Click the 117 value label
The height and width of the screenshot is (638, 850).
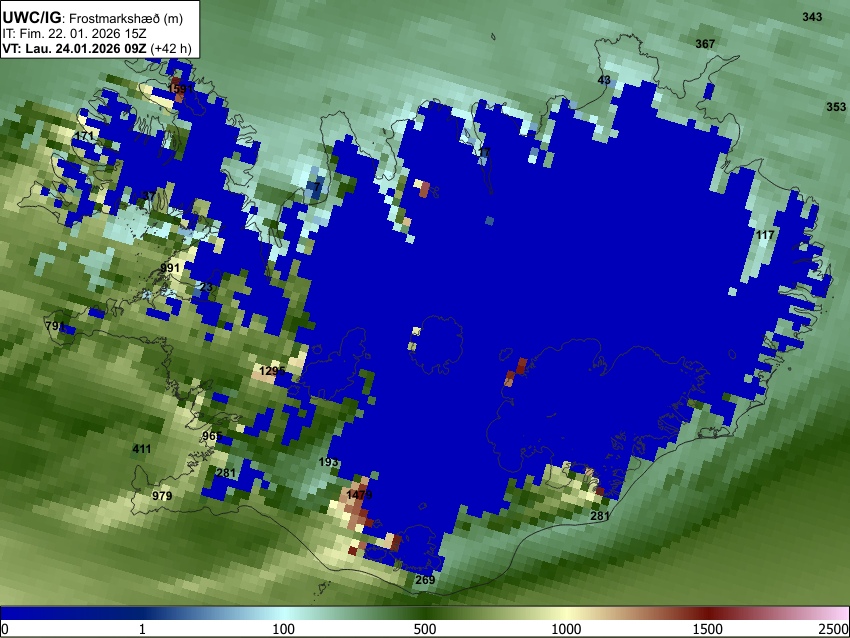pyautogui.click(x=765, y=235)
